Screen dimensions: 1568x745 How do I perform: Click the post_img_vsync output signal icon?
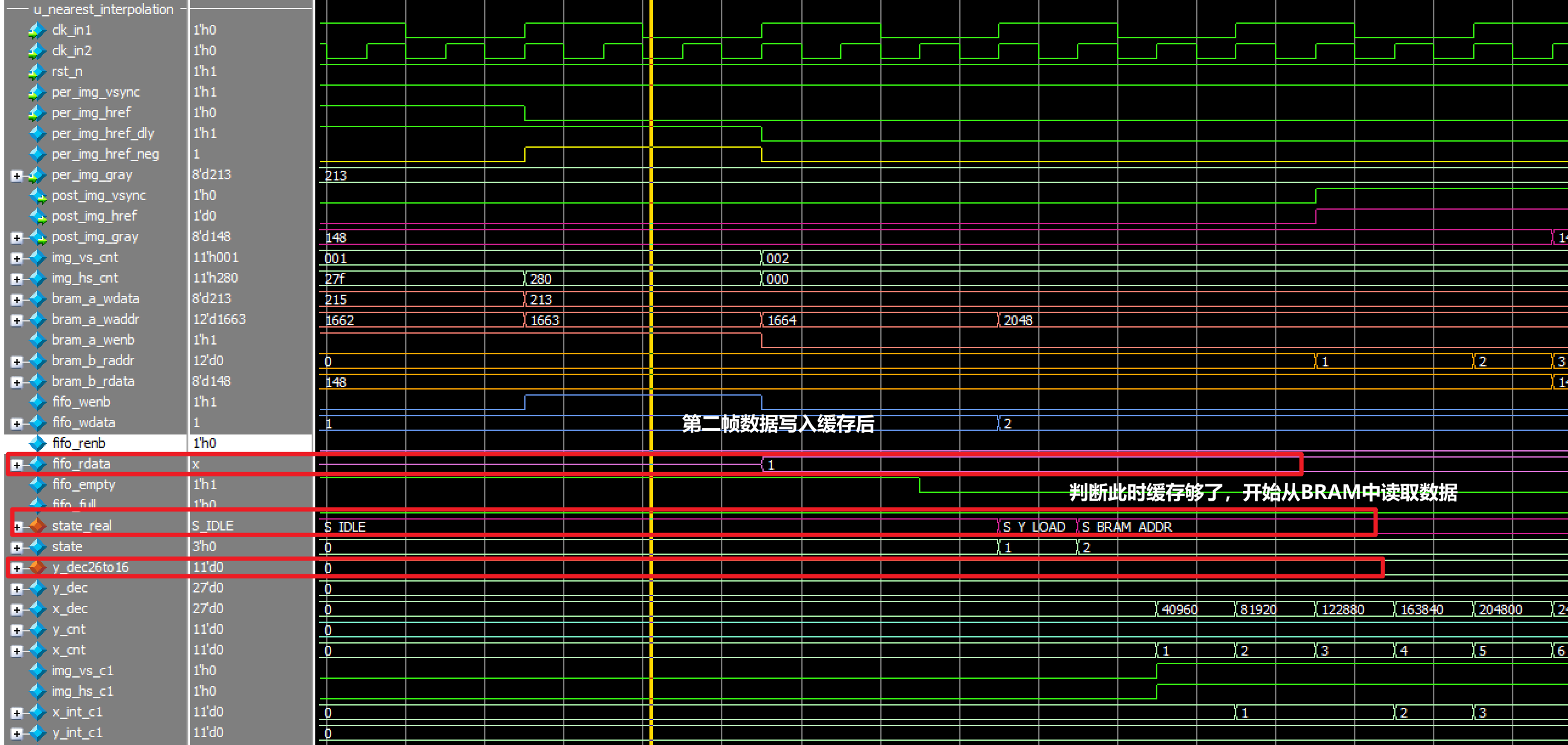click(38, 196)
